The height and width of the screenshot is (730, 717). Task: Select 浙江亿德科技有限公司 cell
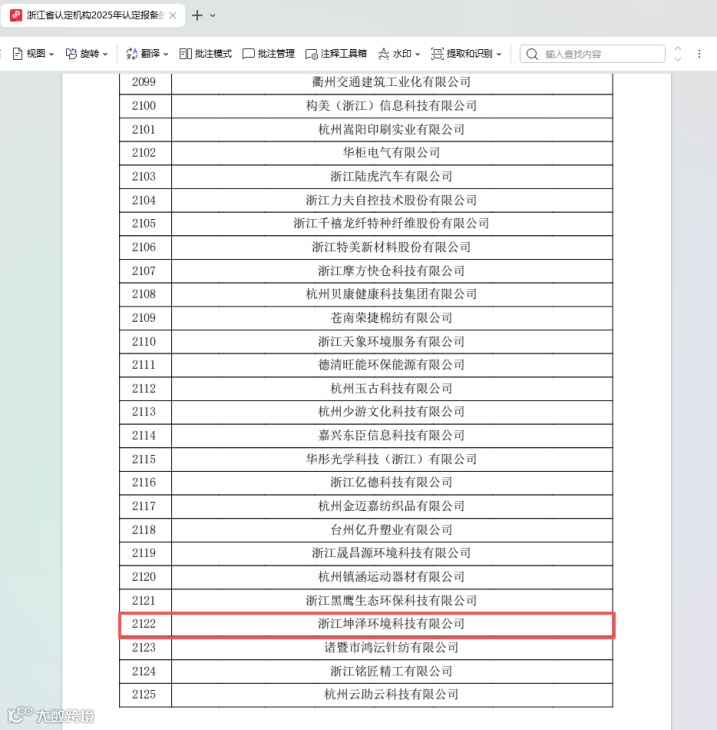tap(392, 483)
